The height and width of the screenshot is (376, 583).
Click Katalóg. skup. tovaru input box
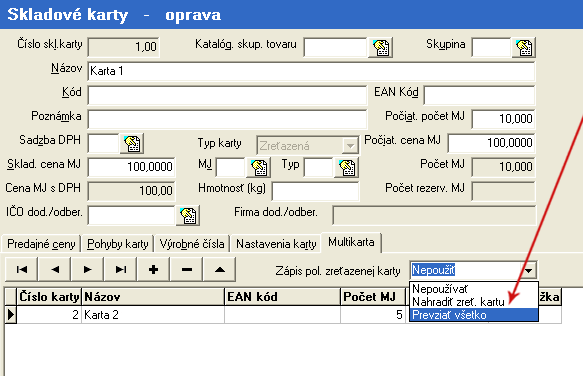(x=335, y=47)
